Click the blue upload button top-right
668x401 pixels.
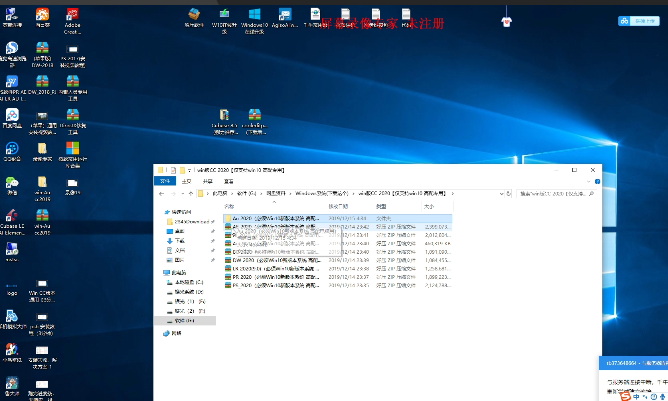[639, 21]
